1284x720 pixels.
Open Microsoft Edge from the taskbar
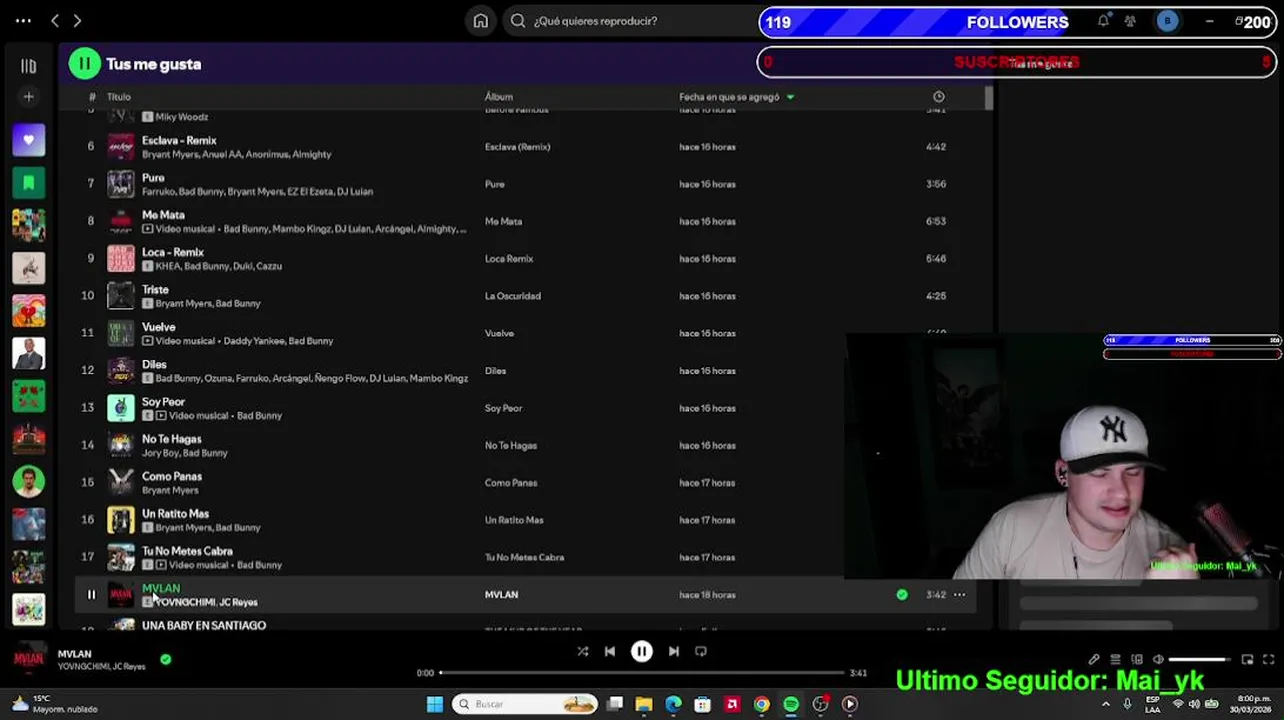(x=673, y=704)
